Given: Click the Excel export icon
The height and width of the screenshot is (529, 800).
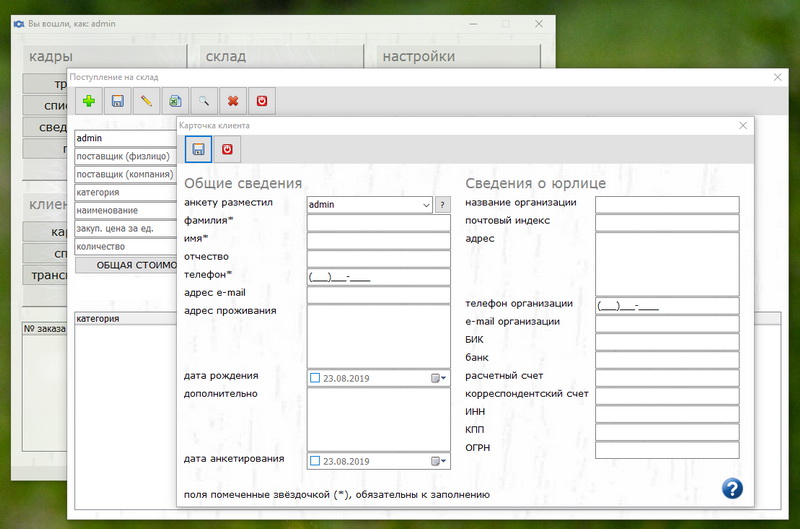Looking at the screenshot, I should [x=175, y=101].
